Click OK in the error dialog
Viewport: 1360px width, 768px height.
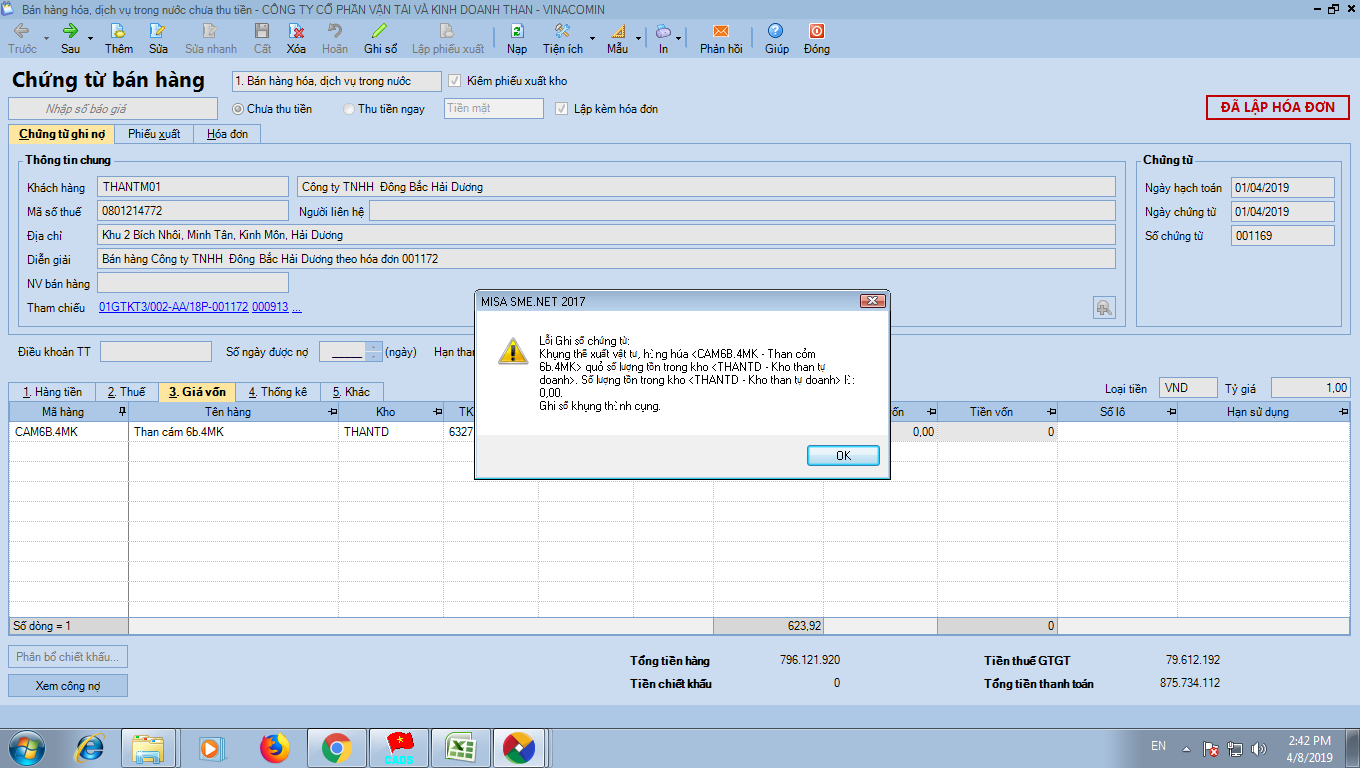click(x=843, y=456)
